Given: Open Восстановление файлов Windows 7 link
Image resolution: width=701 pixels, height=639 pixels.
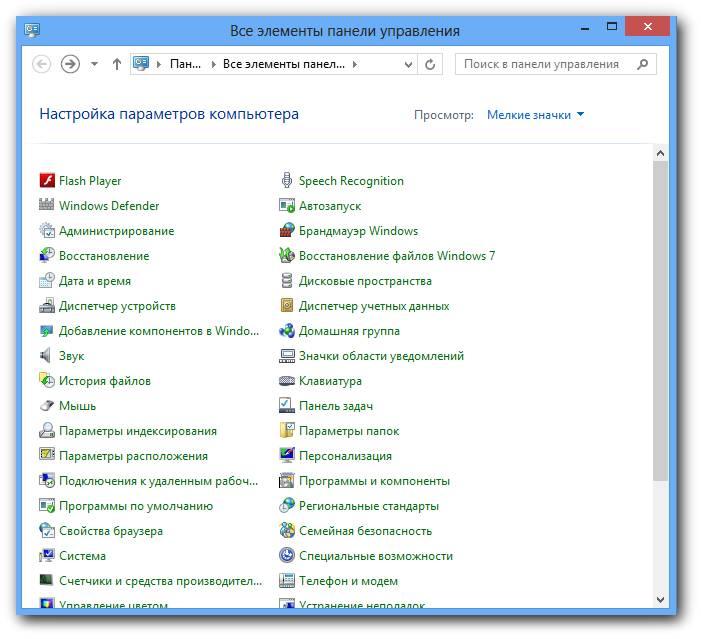Looking at the screenshot, I should click(397, 256).
